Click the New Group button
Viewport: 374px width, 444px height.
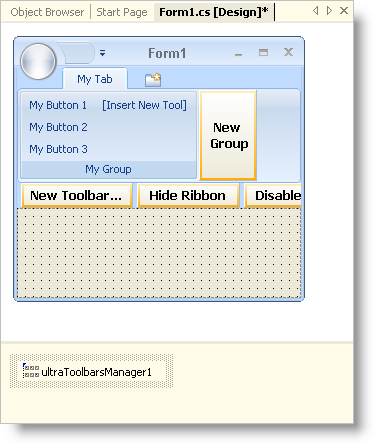tap(228, 135)
